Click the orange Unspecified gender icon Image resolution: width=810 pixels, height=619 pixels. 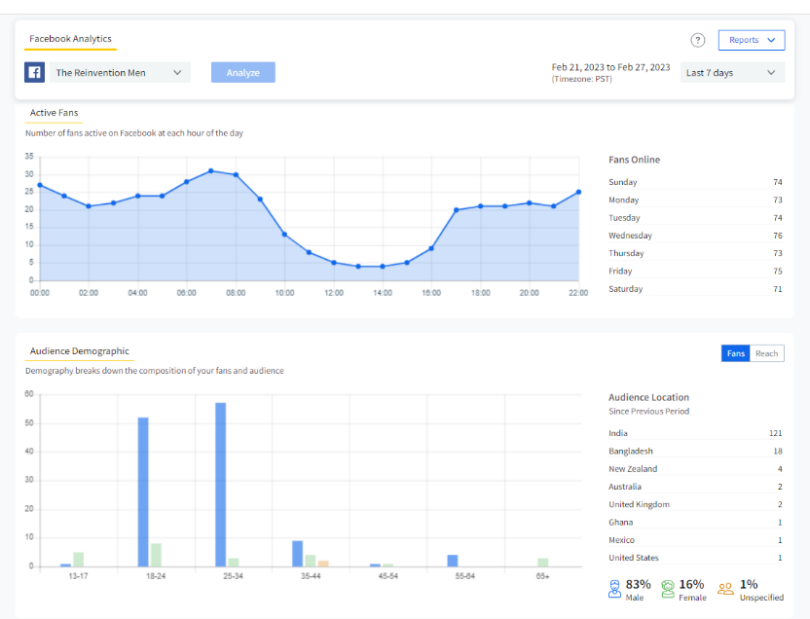point(726,589)
